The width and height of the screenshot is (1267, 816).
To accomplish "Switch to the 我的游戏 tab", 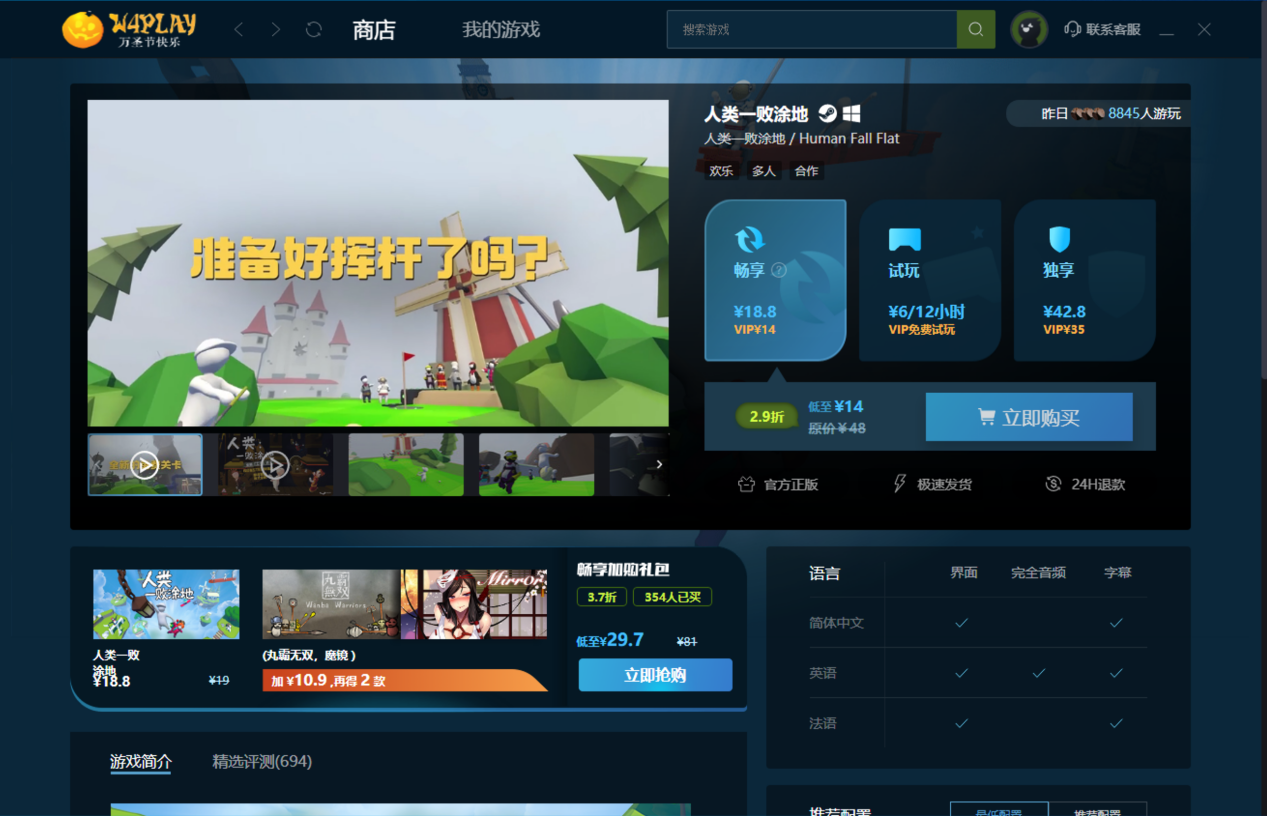I will 500,30.
